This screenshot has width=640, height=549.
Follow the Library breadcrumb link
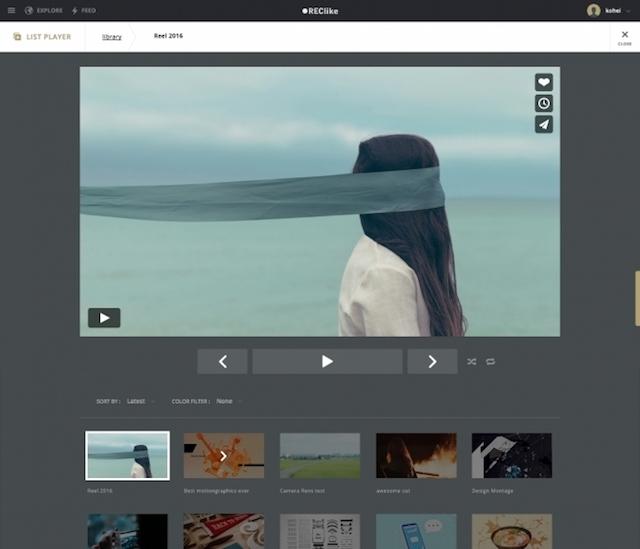pos(112,37)
